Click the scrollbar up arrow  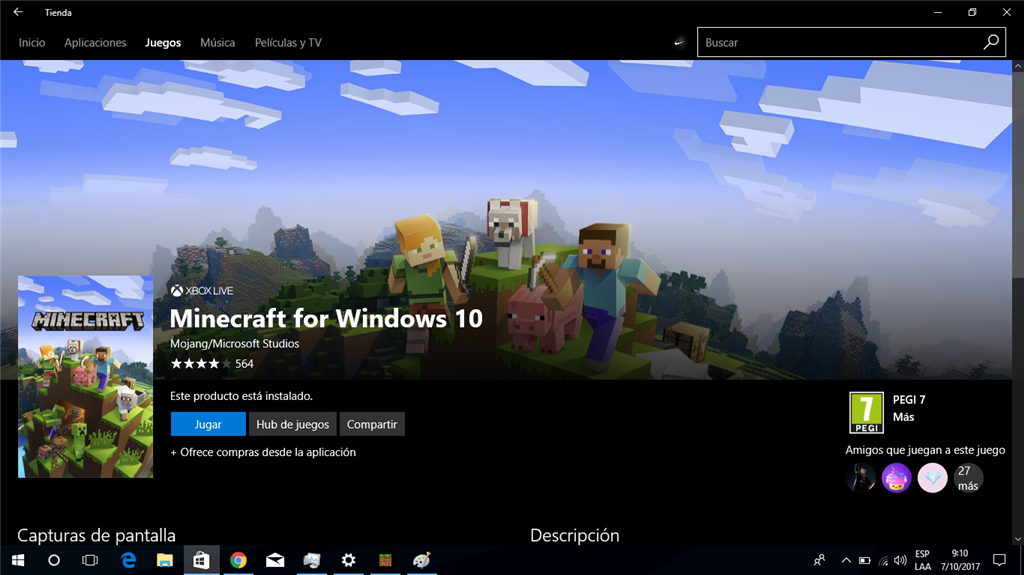click(1017, 66)
